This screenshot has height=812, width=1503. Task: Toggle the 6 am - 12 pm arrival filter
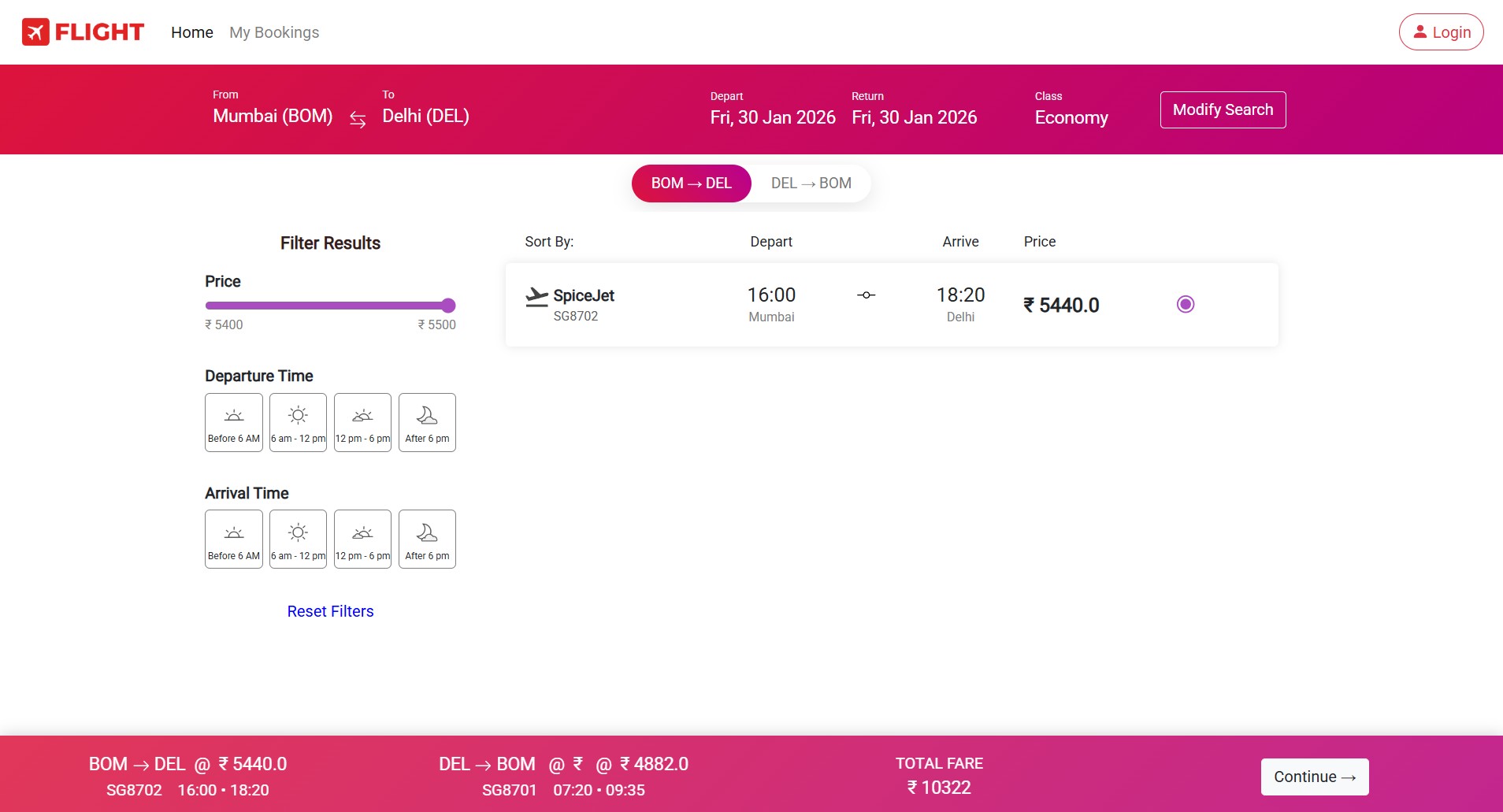point(298,538)
